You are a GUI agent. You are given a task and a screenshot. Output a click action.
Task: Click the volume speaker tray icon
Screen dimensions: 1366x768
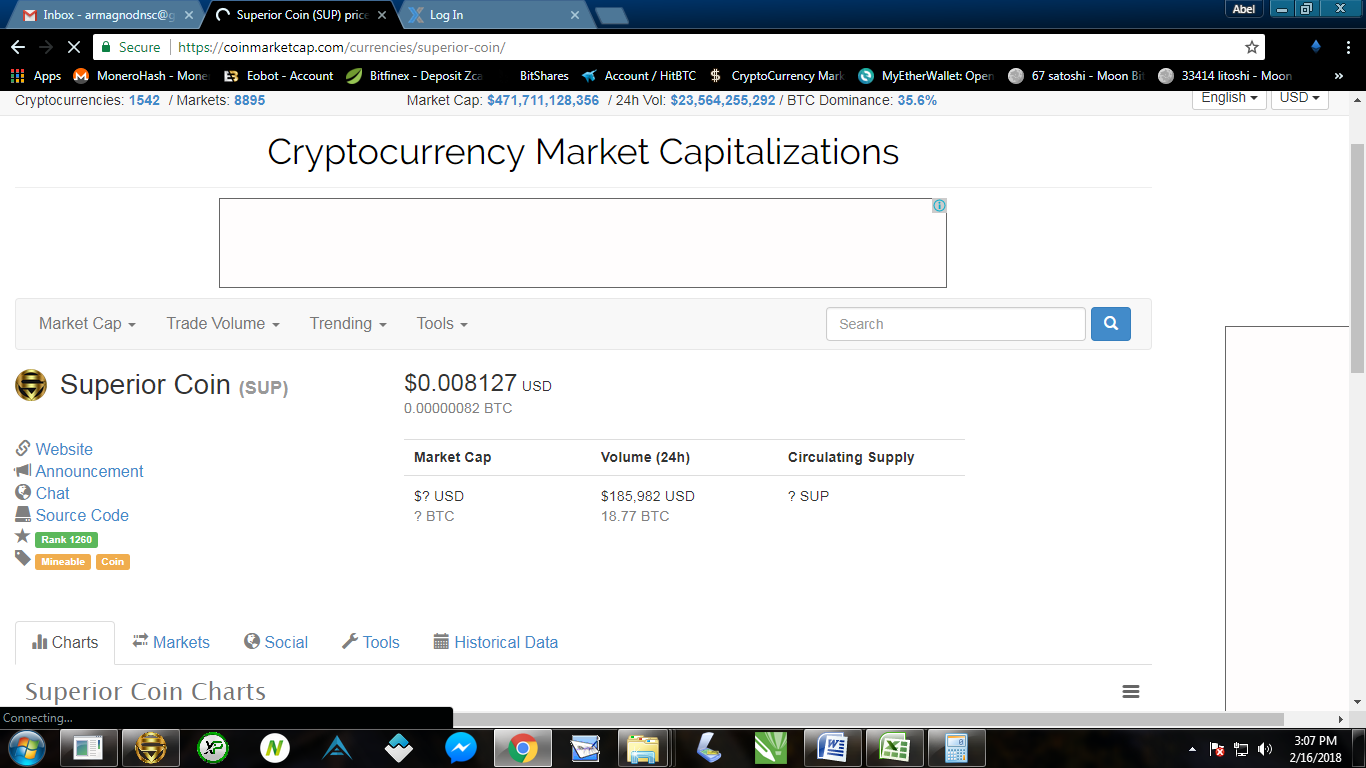pyautogui.click(x=1265, y=749)
